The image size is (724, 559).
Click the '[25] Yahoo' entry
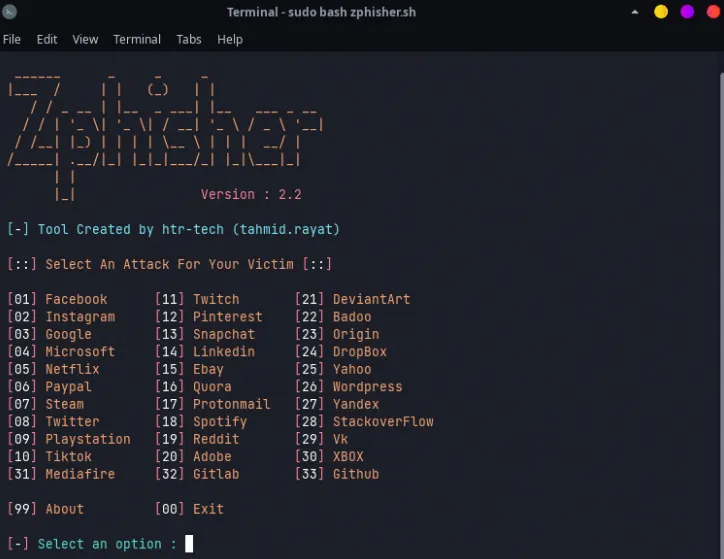tap(333, 369)
